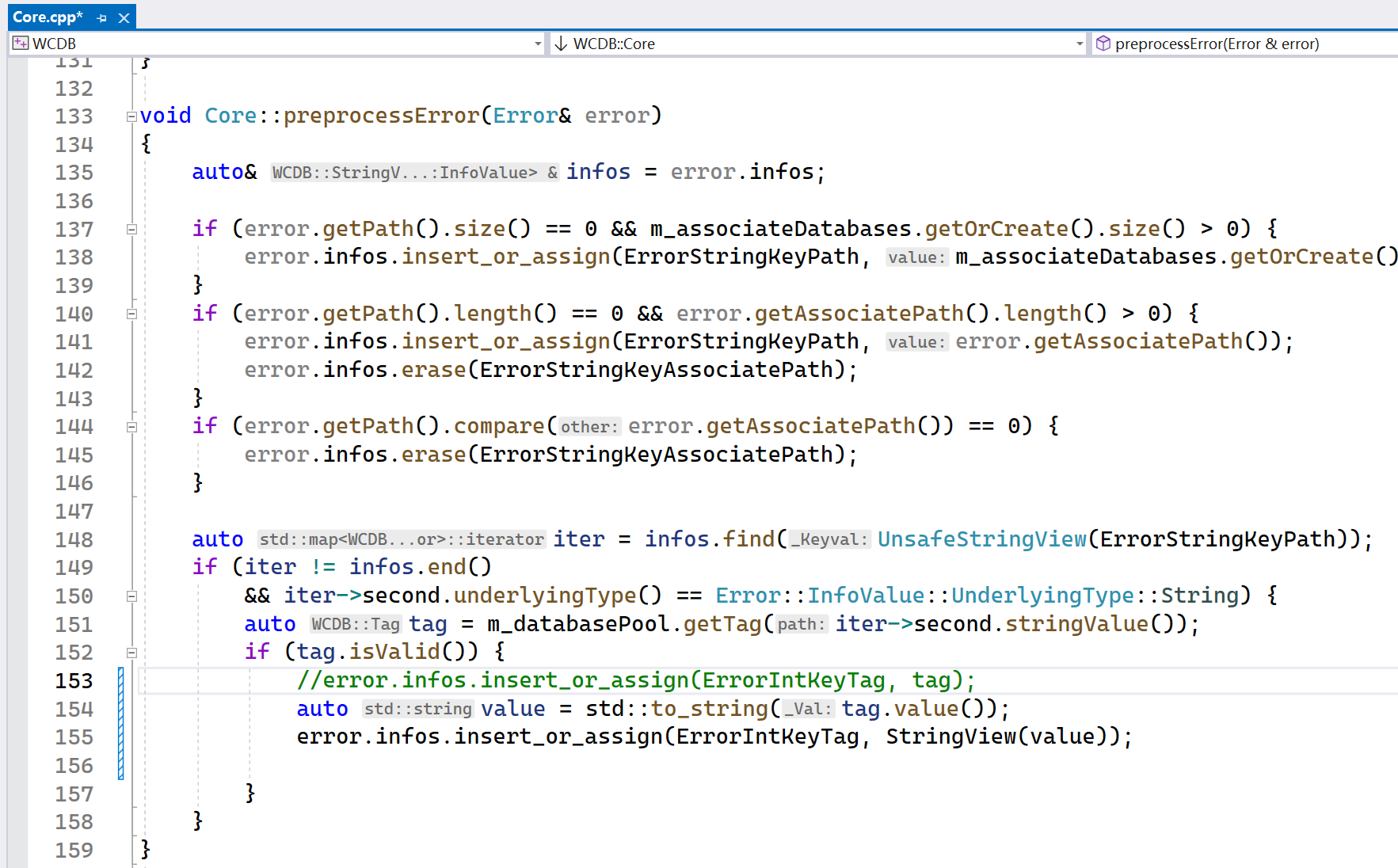
Task: Select the Core.cpp document tab
Action: coord(48,17)
